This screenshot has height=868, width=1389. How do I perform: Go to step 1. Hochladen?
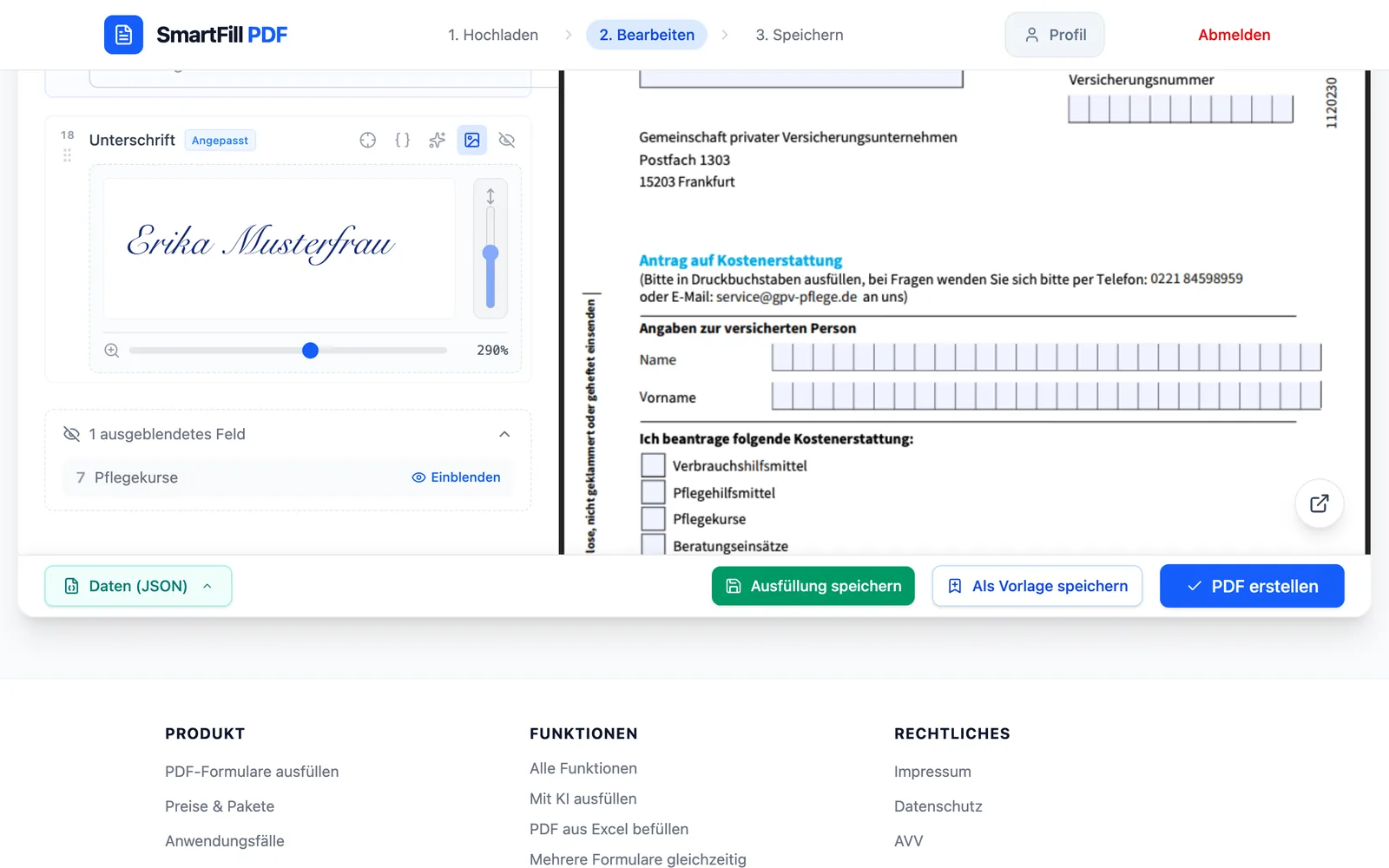pyautogui.click(x=493, y=35)
